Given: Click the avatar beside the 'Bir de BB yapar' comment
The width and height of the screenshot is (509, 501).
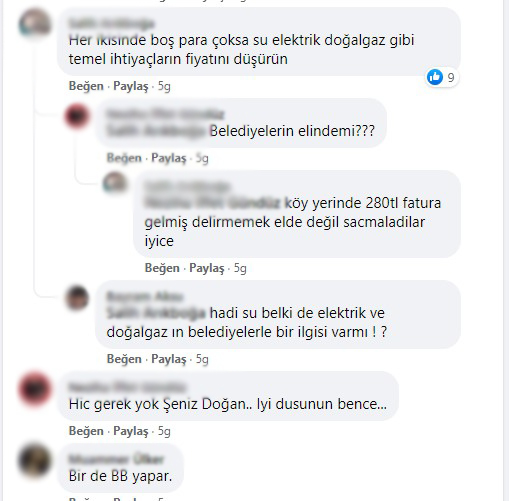Looking at the screenshot, I should pos(35,461).
